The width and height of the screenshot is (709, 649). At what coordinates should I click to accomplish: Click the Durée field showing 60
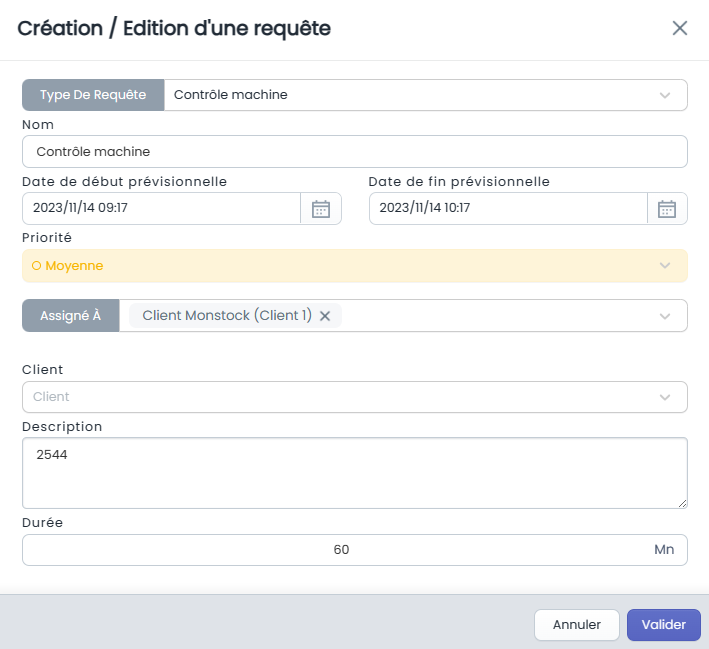click(355, 550)
